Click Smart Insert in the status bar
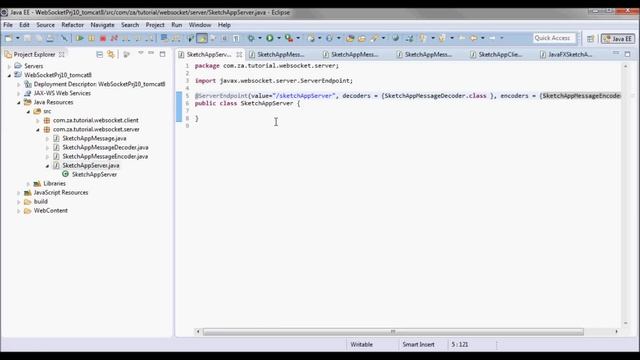Viewport: 640px width, 360px height. point(418,344)
